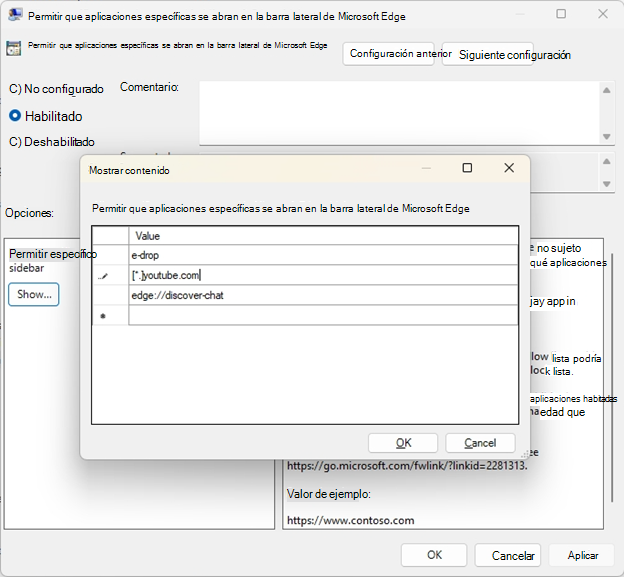Click the policy icon beside the setting name
The image size is (624, 577).
(14, 48)
